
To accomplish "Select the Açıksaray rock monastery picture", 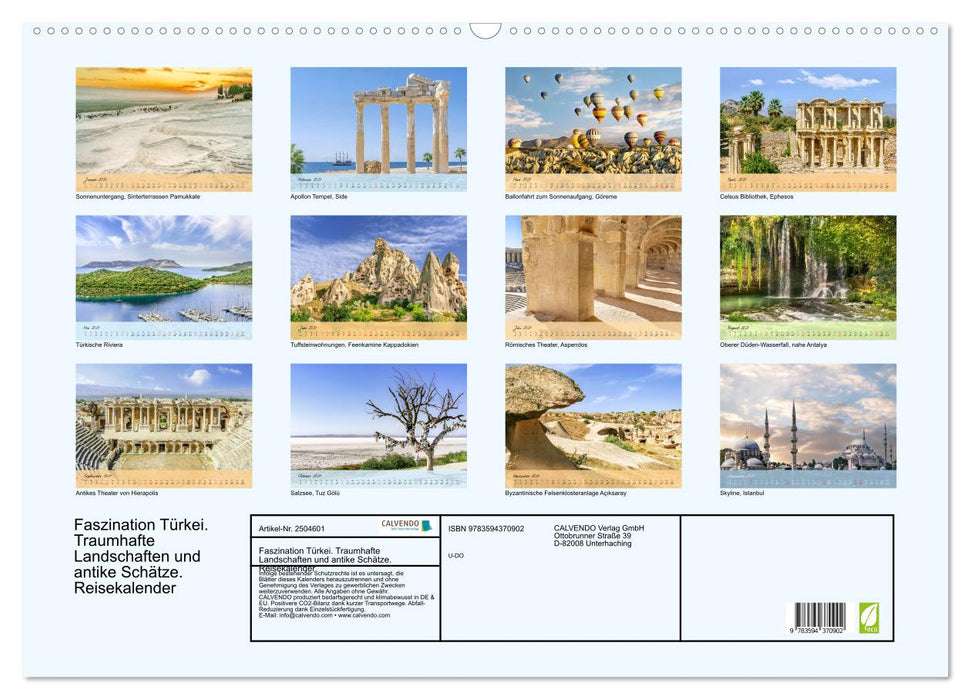I will click(x=593, y=426).
